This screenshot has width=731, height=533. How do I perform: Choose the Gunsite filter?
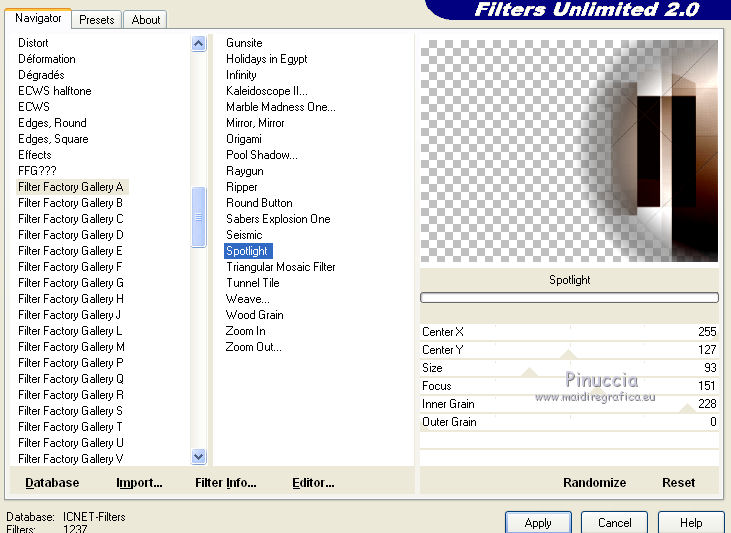point(244,43)
